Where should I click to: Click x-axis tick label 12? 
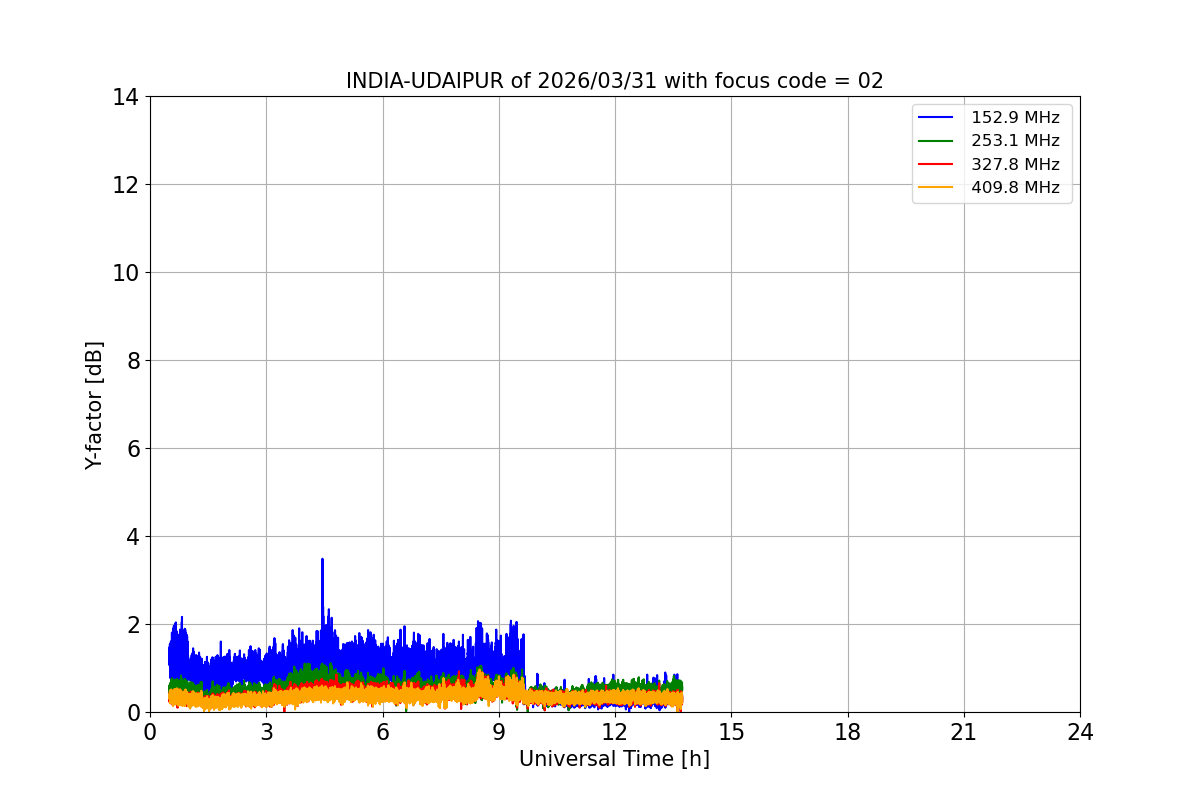tap(615, 732)
